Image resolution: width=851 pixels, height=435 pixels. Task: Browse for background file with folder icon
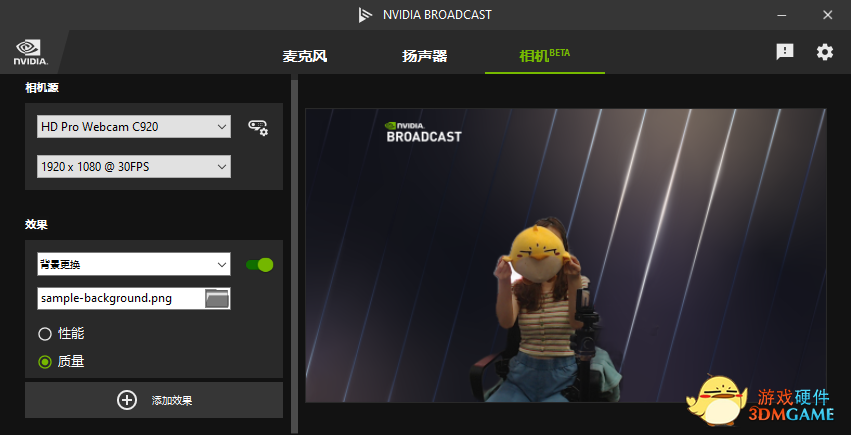point(217,298)
